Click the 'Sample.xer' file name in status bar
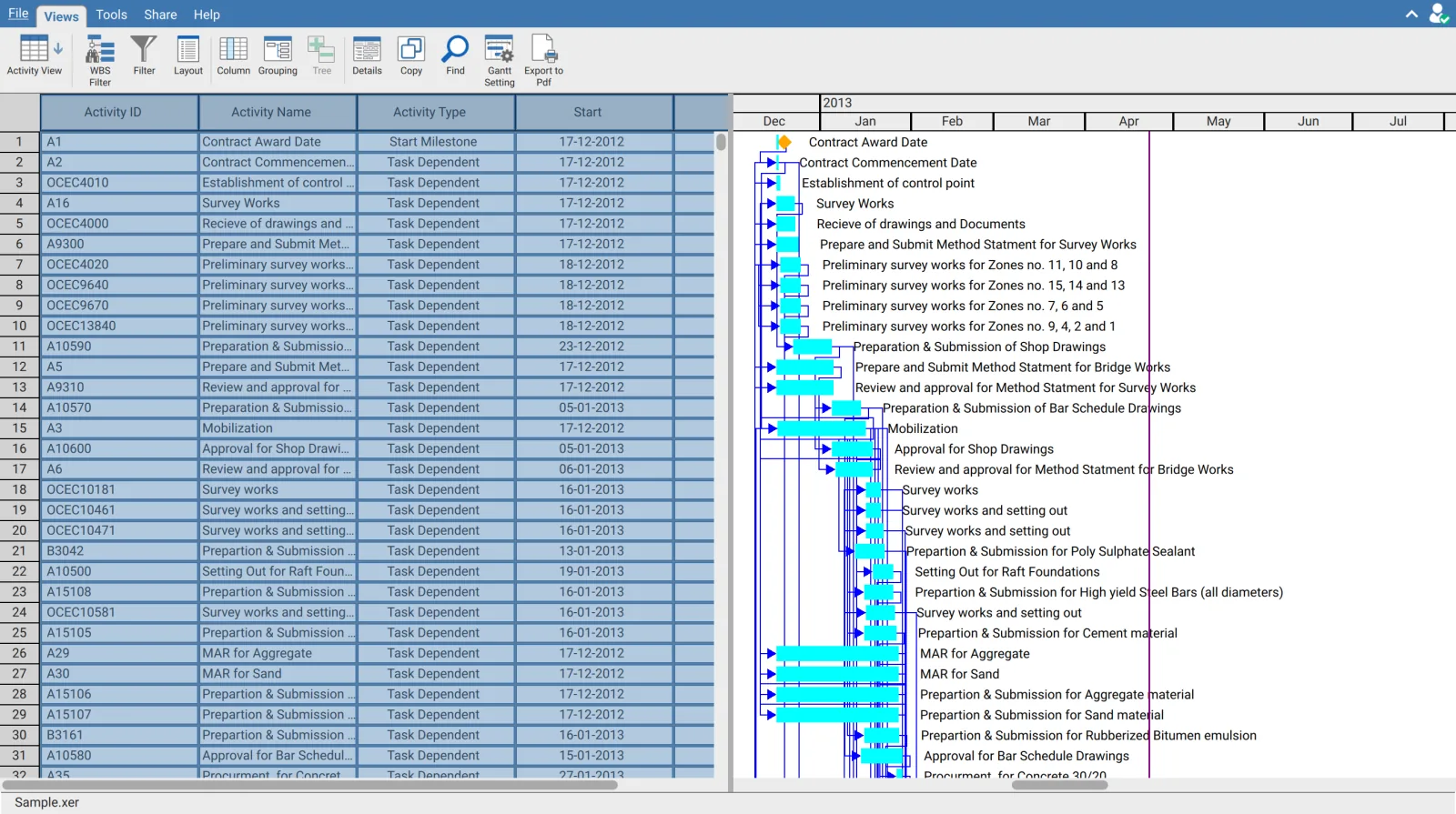The image size is (1456, 814). point(46,802)
